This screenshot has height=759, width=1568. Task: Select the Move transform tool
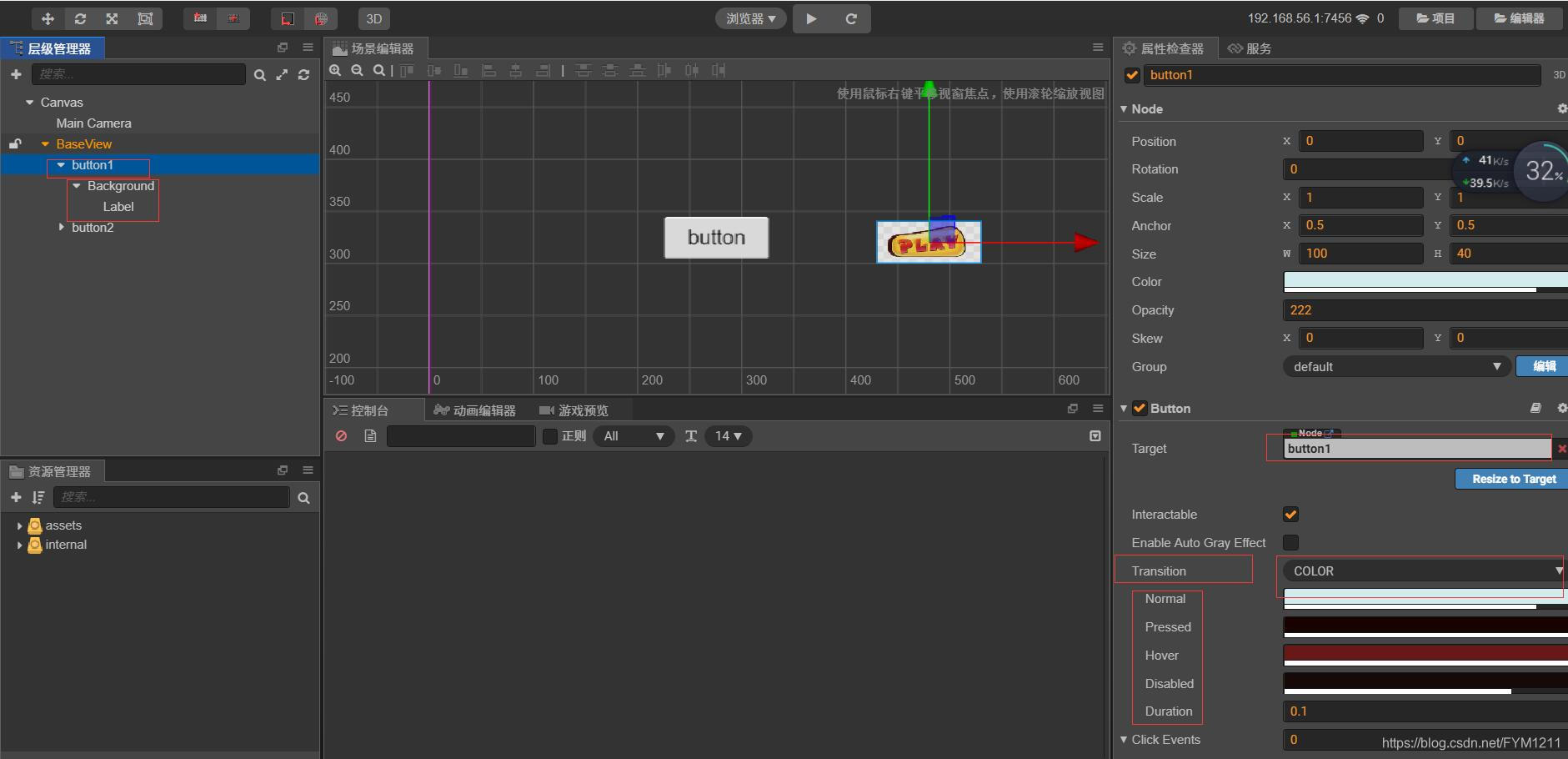(x=48, y=18)
